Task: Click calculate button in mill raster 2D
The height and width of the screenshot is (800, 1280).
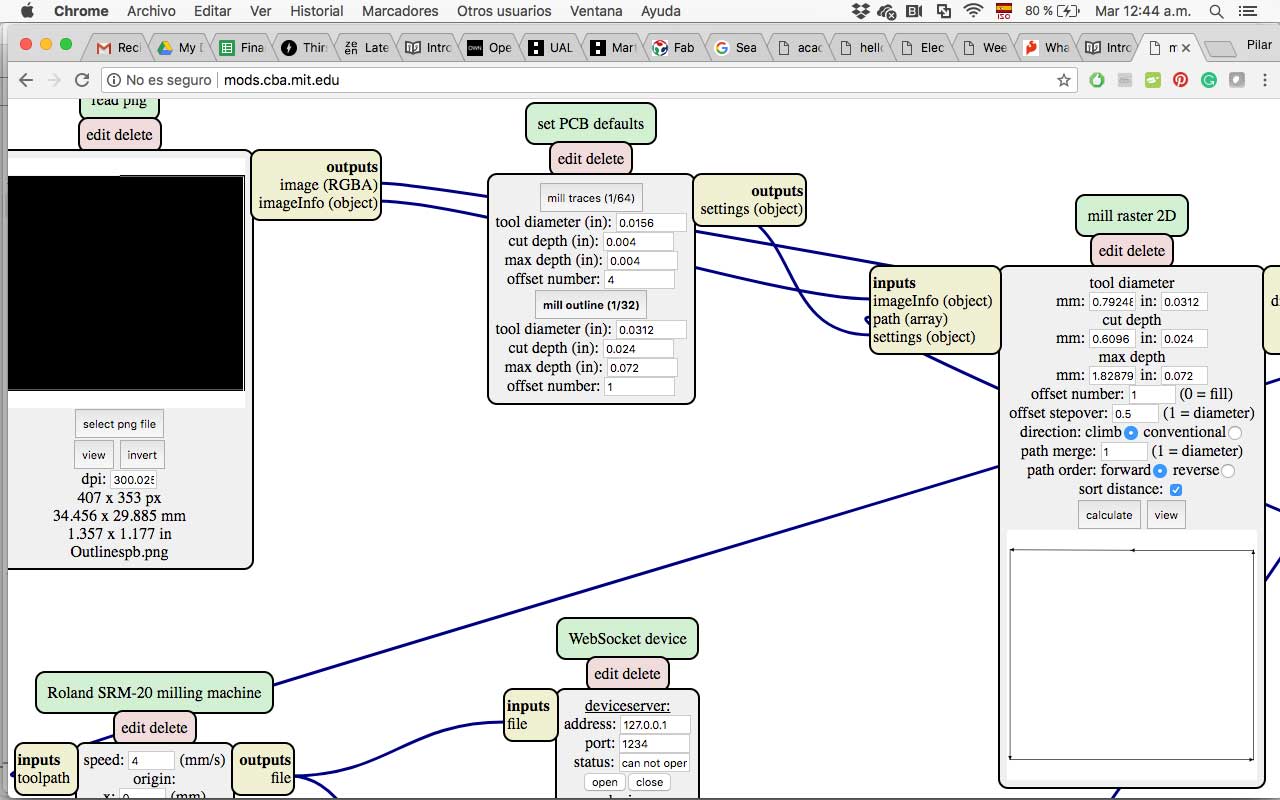Action: (1109, 515)
